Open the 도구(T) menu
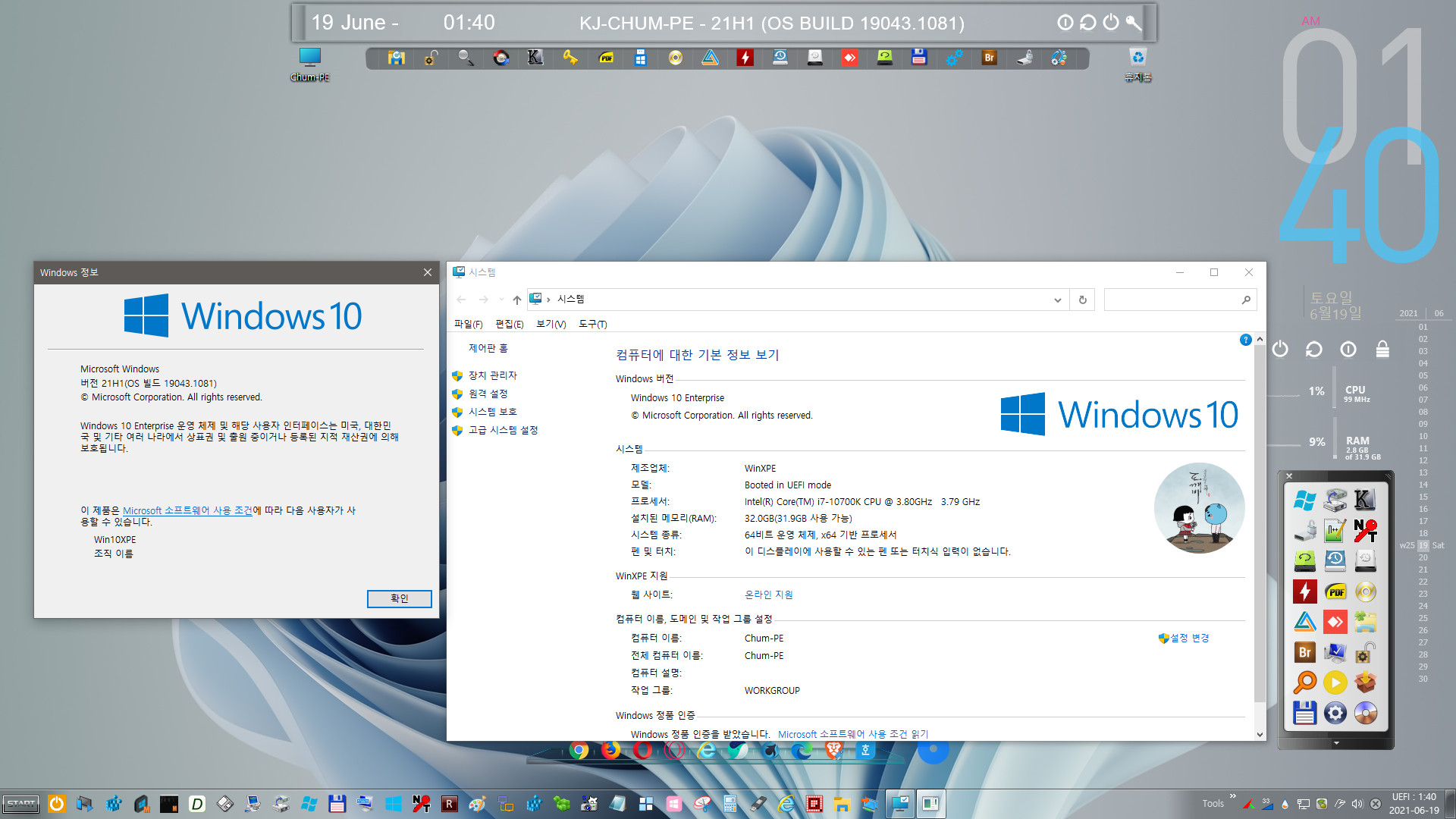This screenshot has height=819, width=1456. (x=592, y=324)
